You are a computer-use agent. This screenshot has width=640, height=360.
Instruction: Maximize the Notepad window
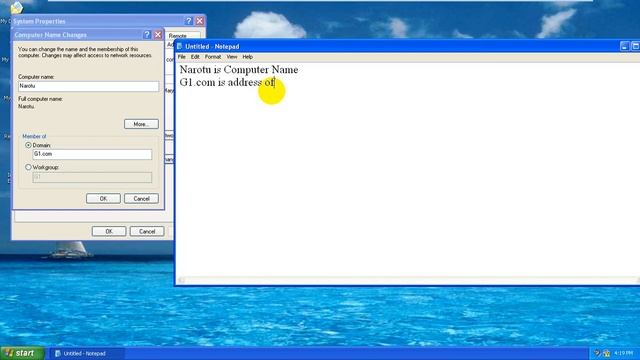(636, 46)
